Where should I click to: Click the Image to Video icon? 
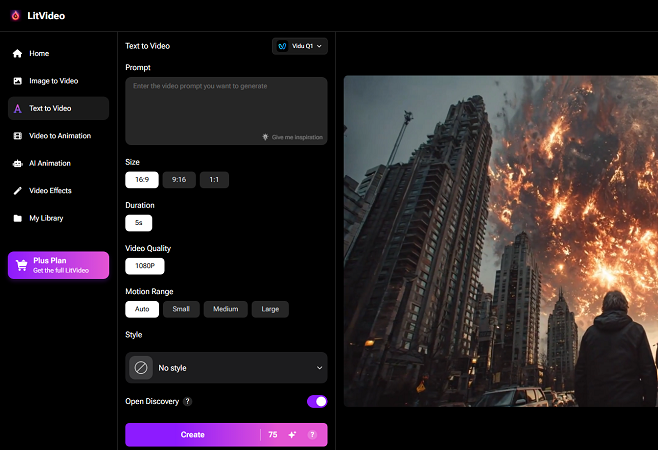[17, 80]
